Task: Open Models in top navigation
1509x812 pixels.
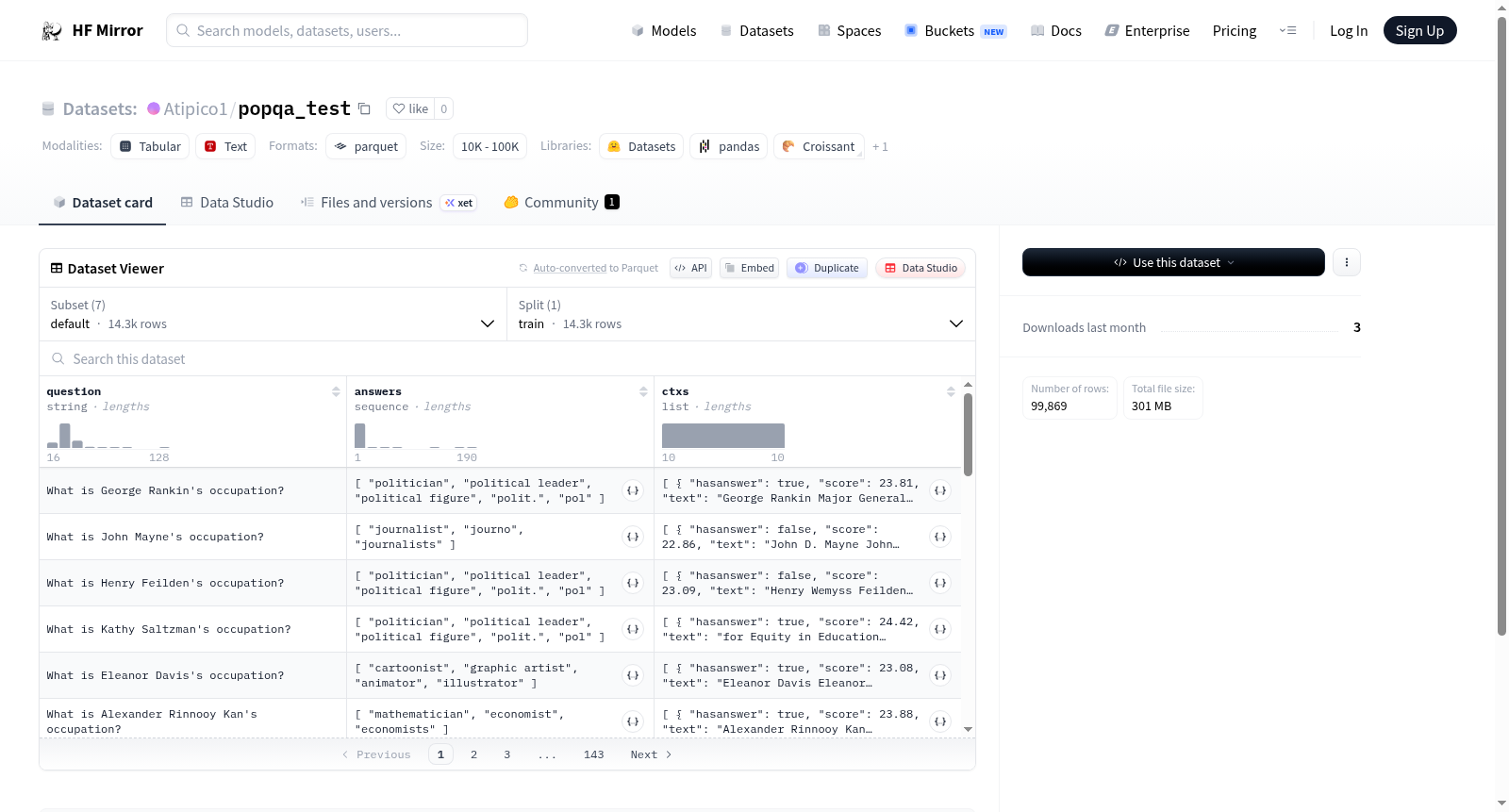Action: point(664,30)
